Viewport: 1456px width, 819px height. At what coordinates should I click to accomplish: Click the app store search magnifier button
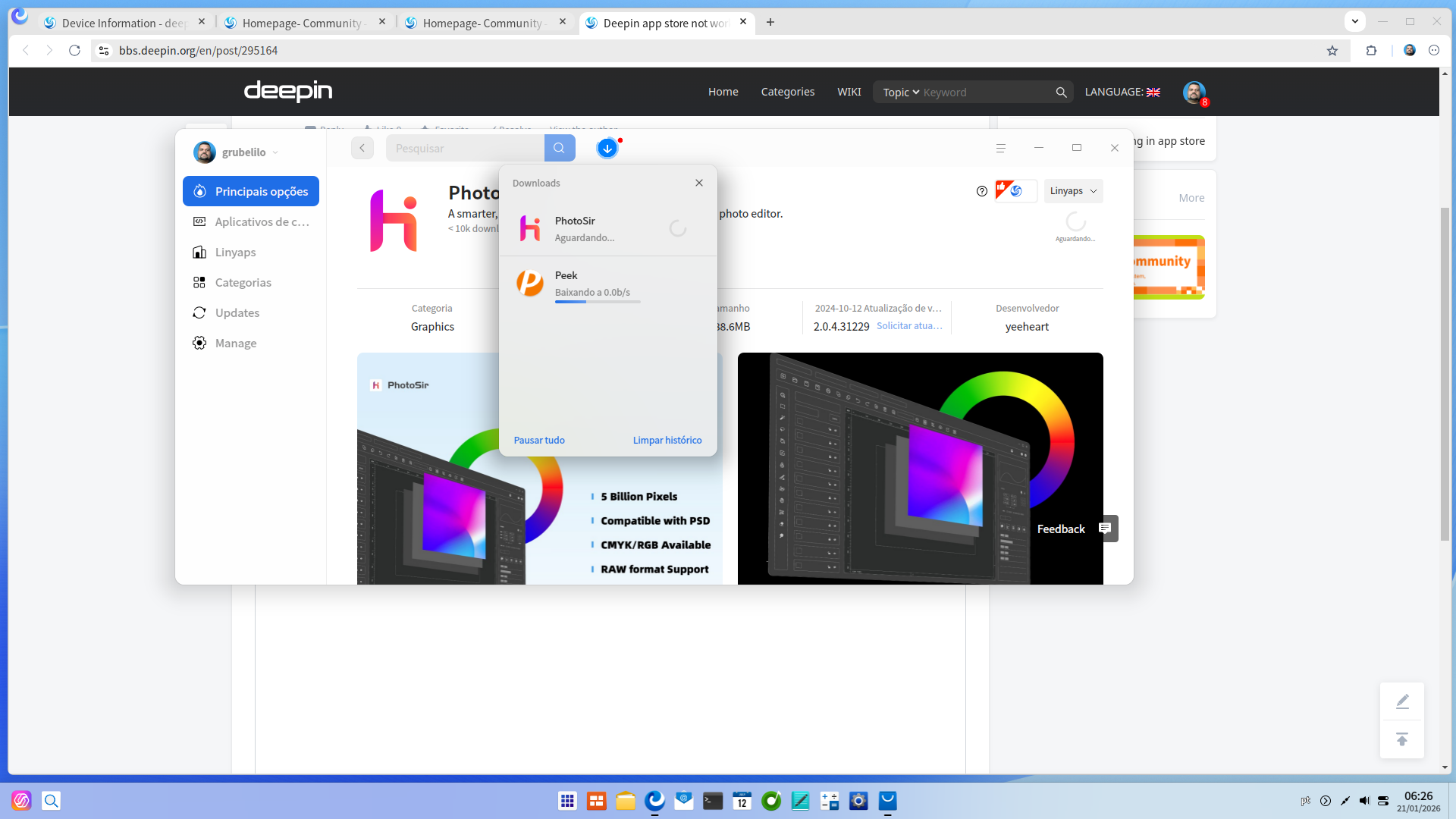tap(559, 148)
